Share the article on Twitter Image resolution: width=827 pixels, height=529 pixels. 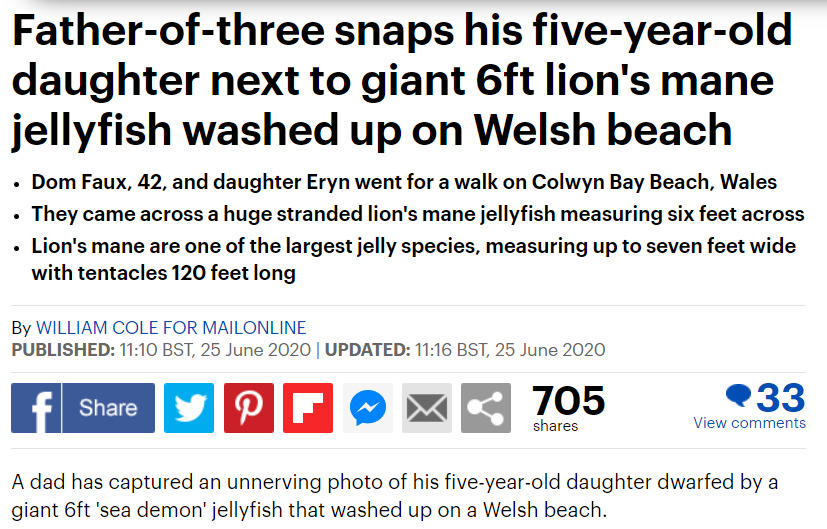[x=189, y=408]
